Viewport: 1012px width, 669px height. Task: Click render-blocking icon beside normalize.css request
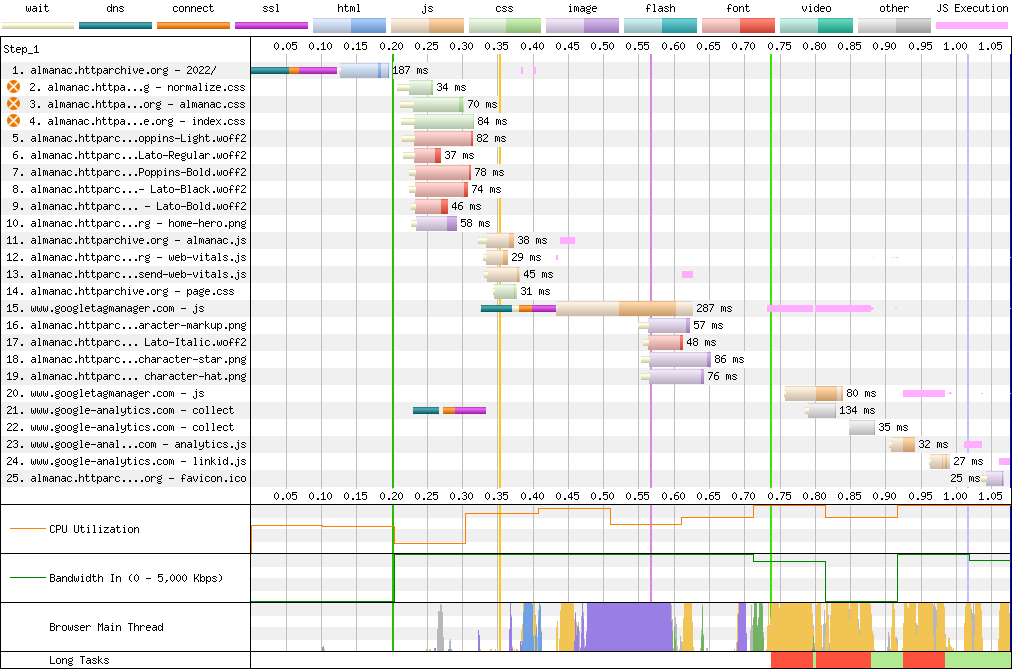(14, 87)
